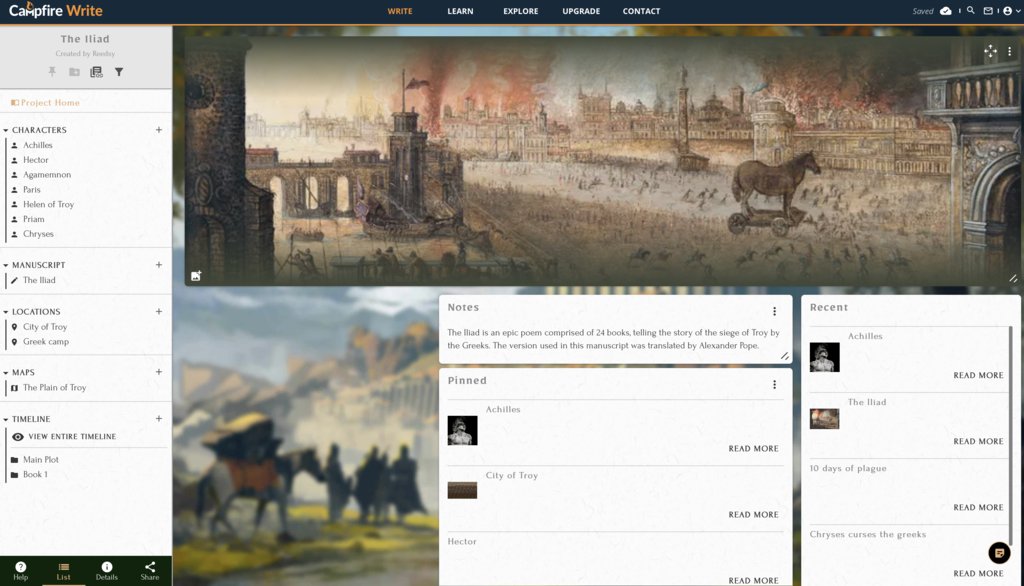Open Notes panel three-dot menu
This screenshot has height=586, width=1024.
point(775,312)
